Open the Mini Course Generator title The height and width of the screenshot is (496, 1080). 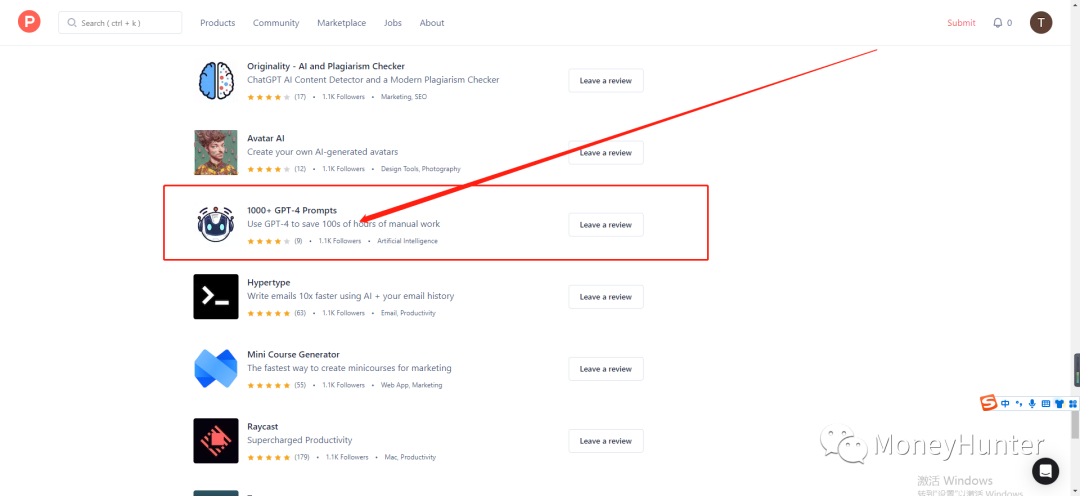(293, 354)
